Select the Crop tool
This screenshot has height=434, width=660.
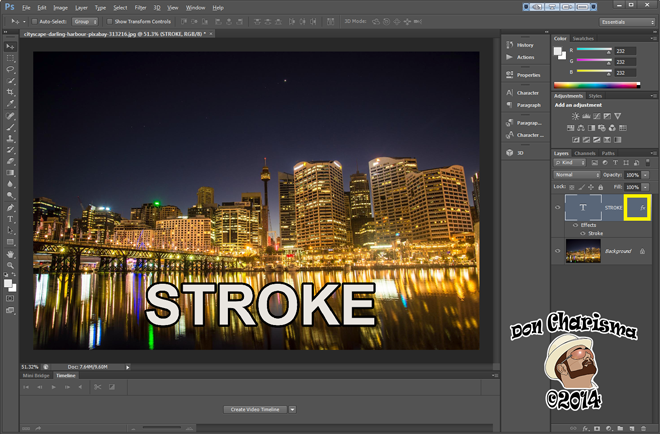10,92
